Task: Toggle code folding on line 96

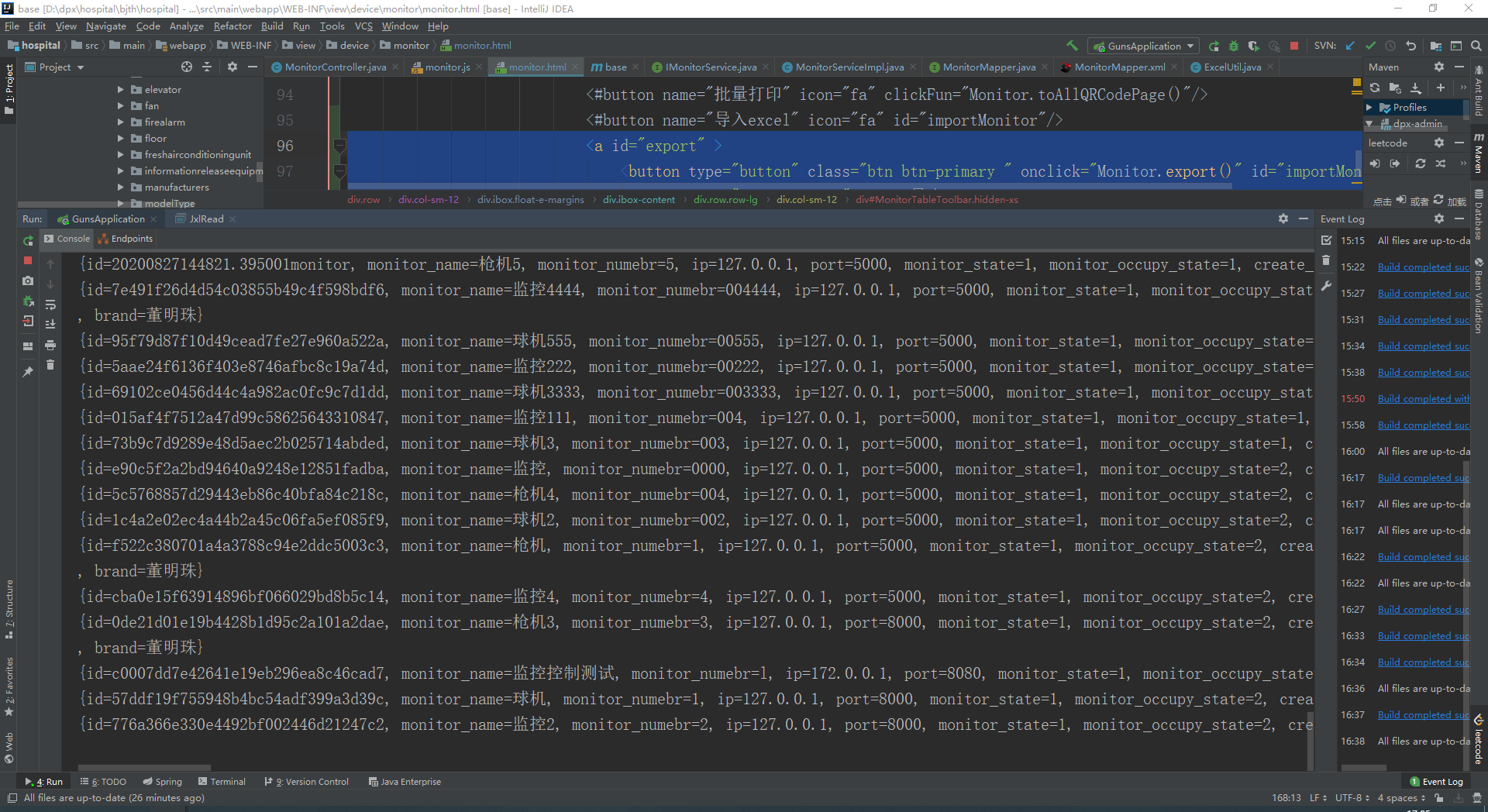Action: (x=339, y=146)
